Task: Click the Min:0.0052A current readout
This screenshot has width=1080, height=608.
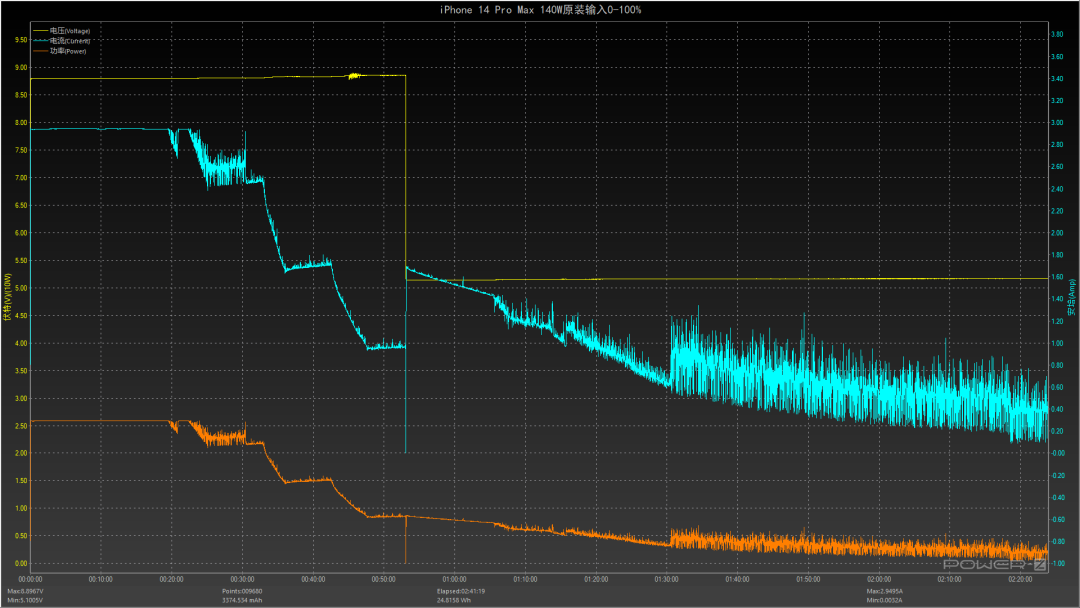Action: [x=884, y=600]
